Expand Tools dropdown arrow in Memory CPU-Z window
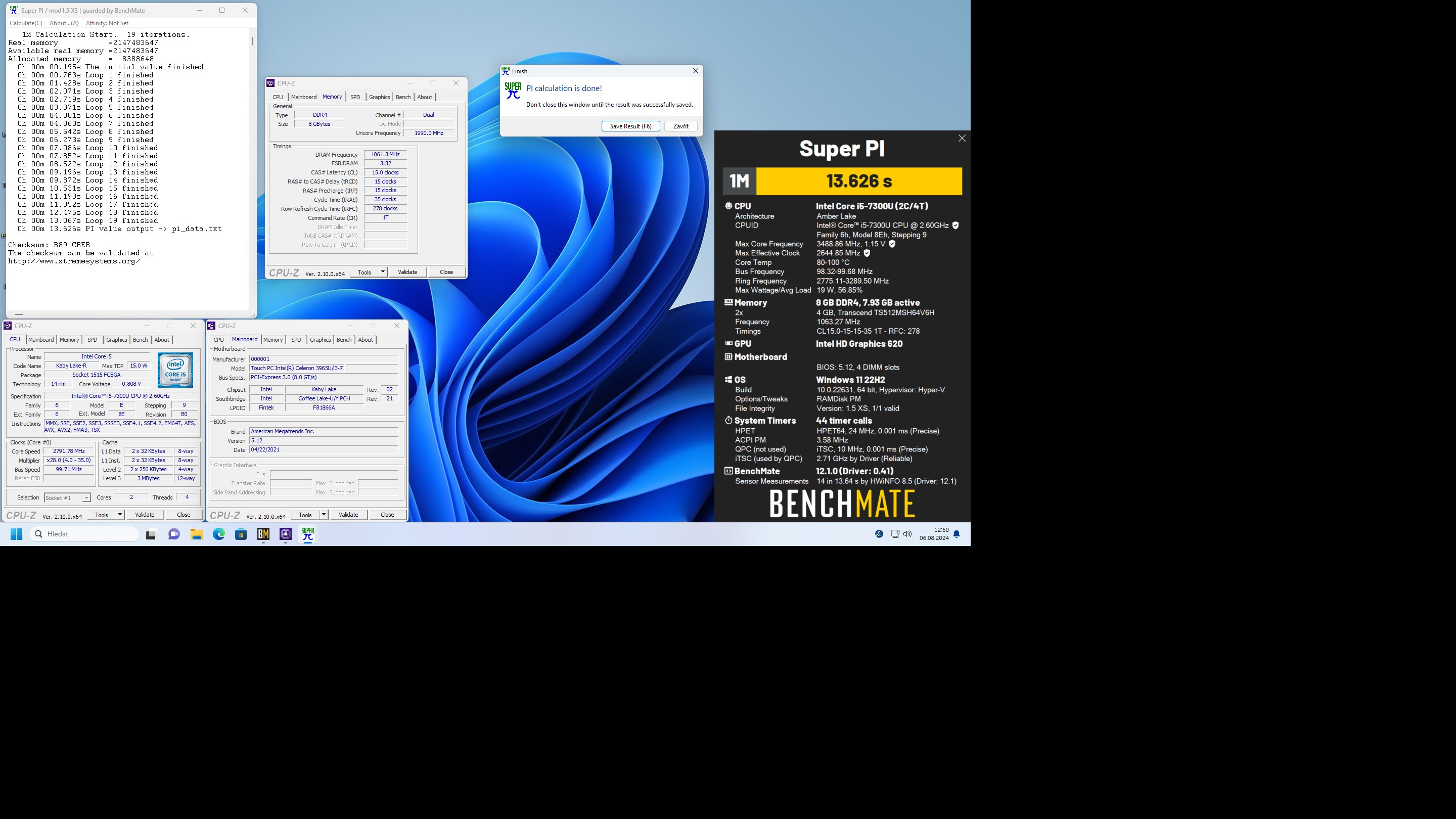 pos(383,272)
